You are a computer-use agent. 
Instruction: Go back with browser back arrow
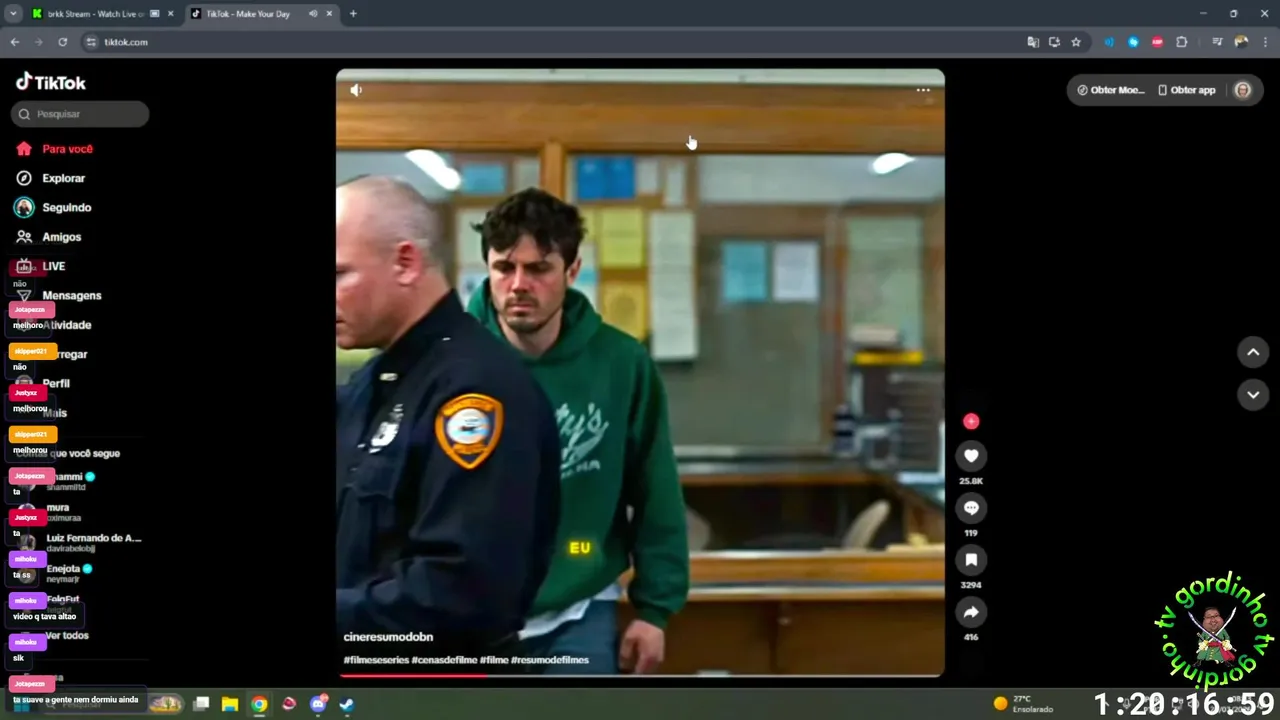tap(14, 42)
